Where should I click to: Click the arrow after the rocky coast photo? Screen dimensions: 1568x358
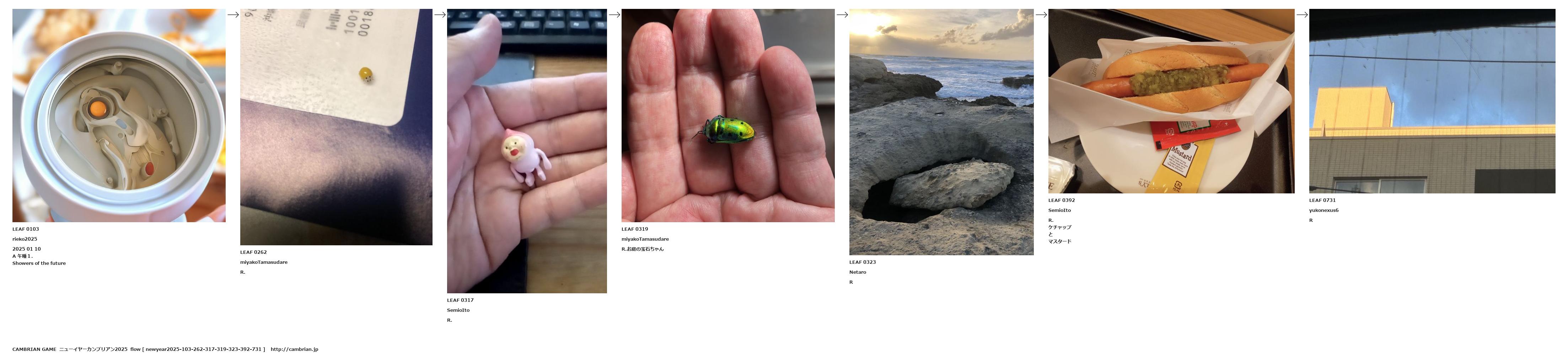[x=1041, y=15]
